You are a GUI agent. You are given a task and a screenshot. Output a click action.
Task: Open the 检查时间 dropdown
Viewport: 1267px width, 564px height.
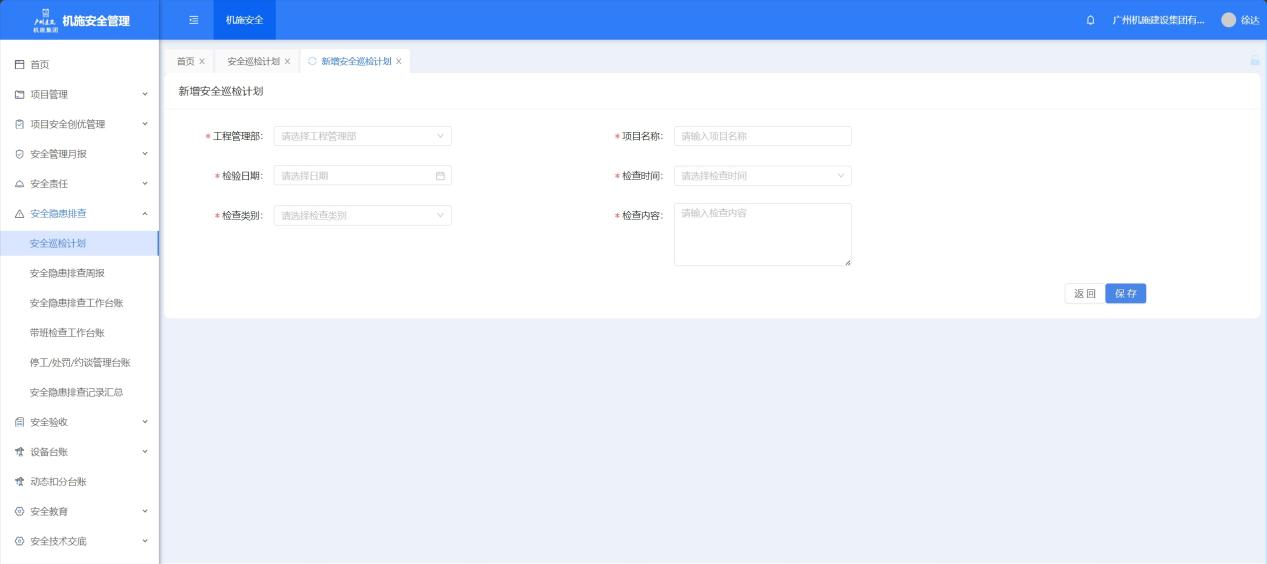(x=762, y=176)
